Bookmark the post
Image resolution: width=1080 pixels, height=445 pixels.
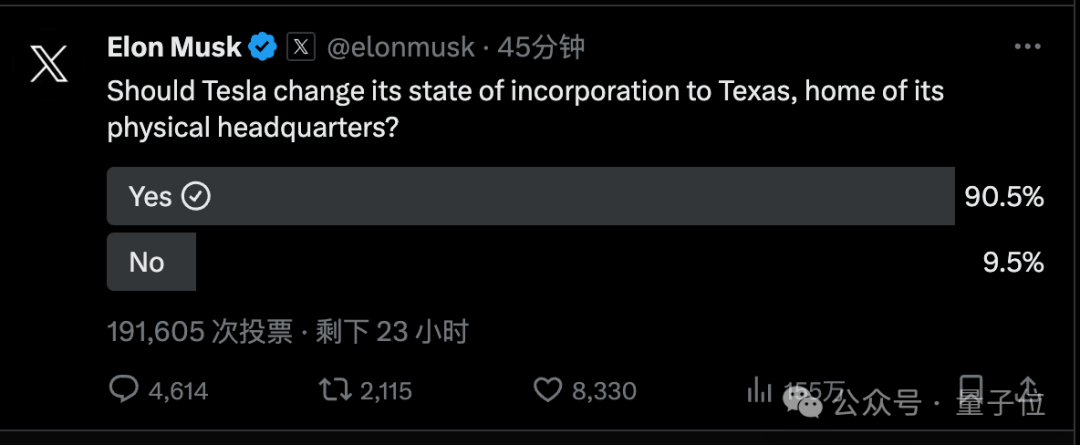tap(970, 388)
